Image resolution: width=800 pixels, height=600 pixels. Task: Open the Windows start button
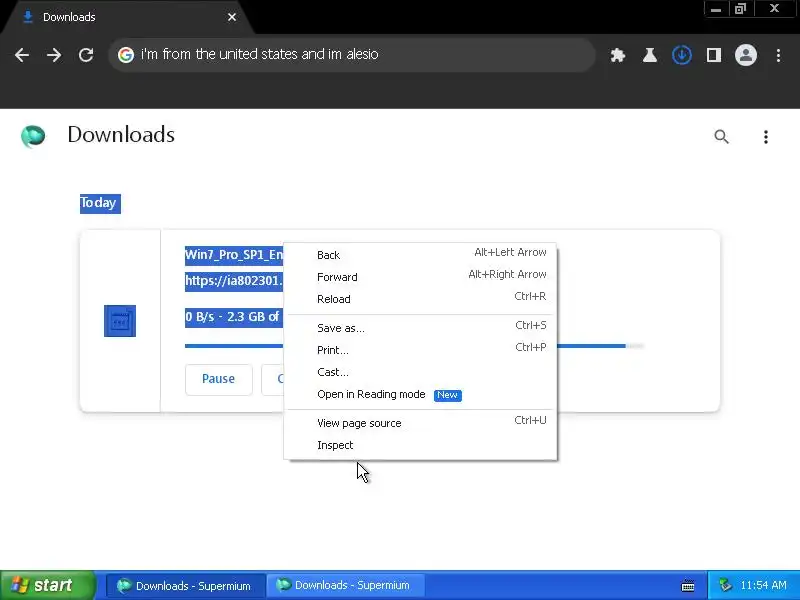click(47, 585)
